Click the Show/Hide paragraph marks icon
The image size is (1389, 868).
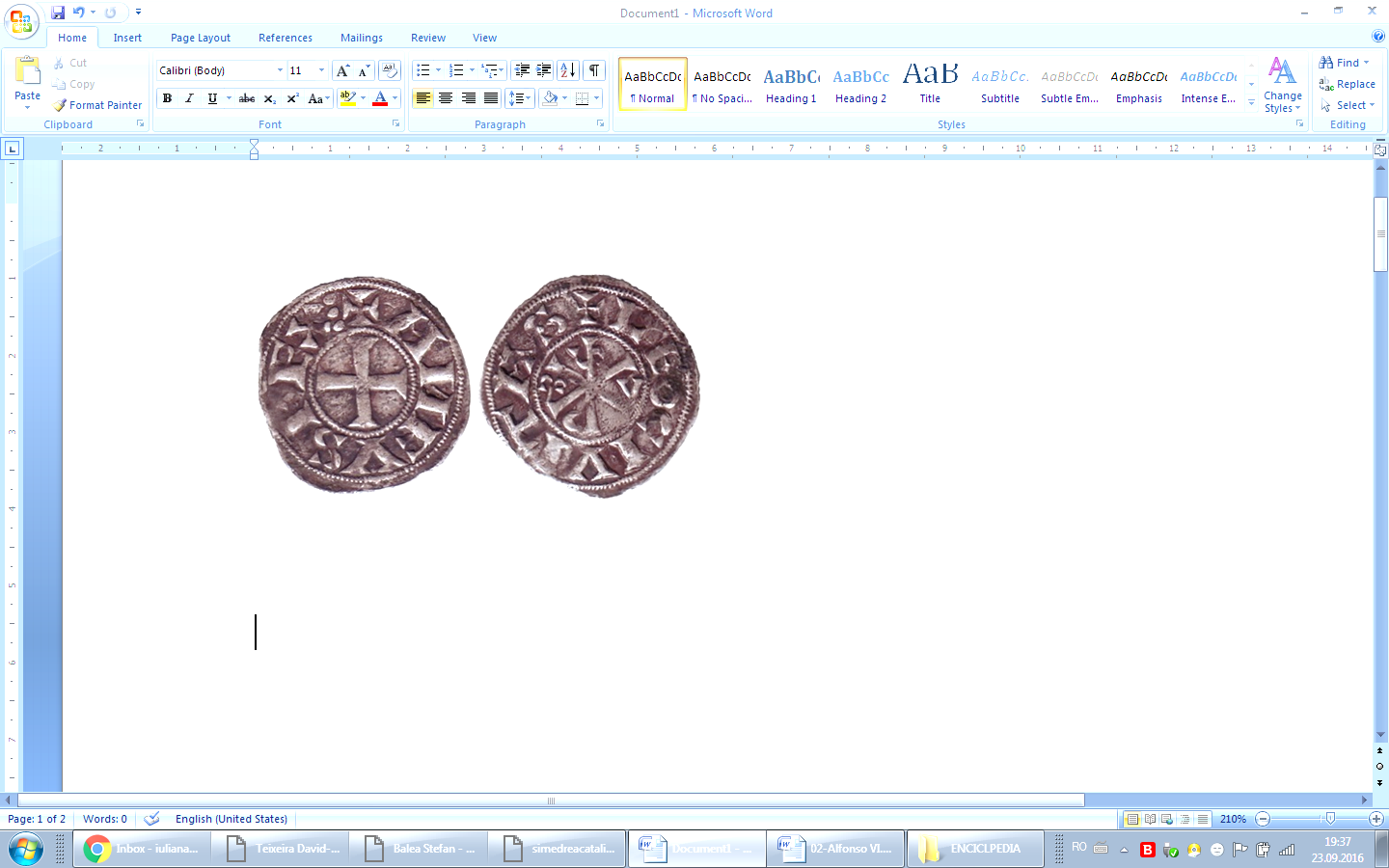tap(594, 70)
